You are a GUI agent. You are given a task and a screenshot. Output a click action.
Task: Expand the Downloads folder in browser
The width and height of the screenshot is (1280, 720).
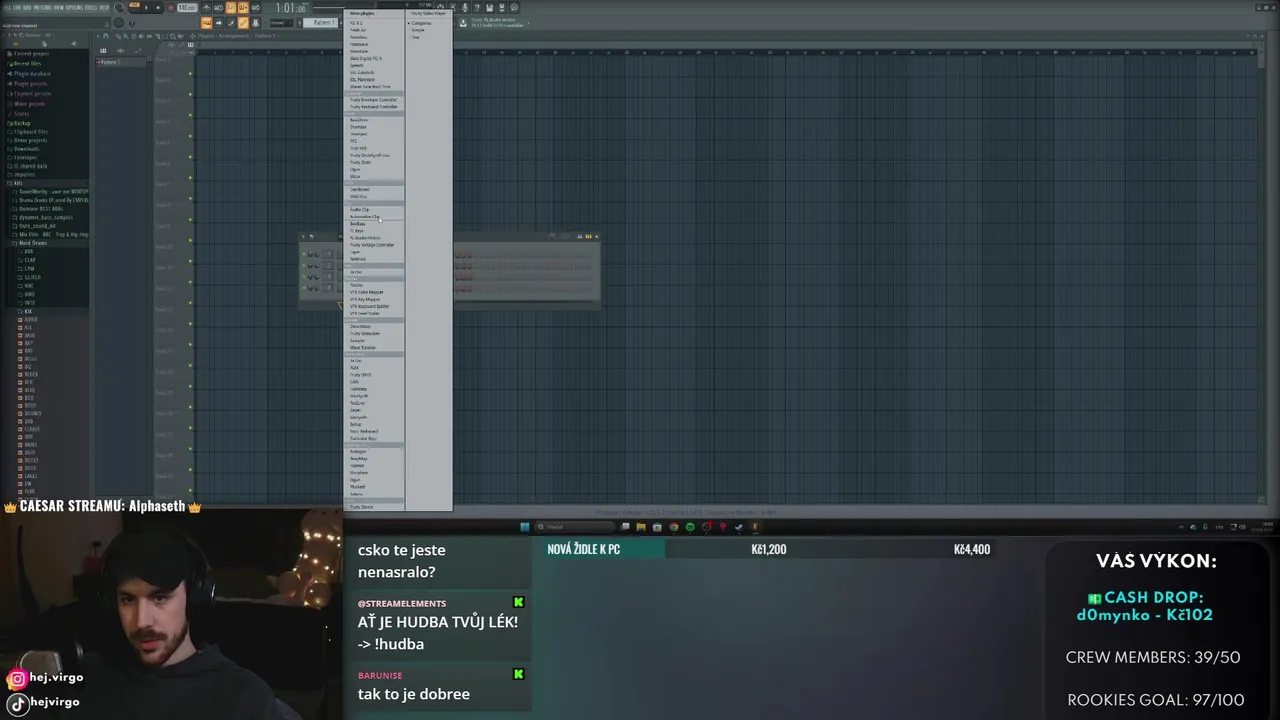[x=26, y=149]
